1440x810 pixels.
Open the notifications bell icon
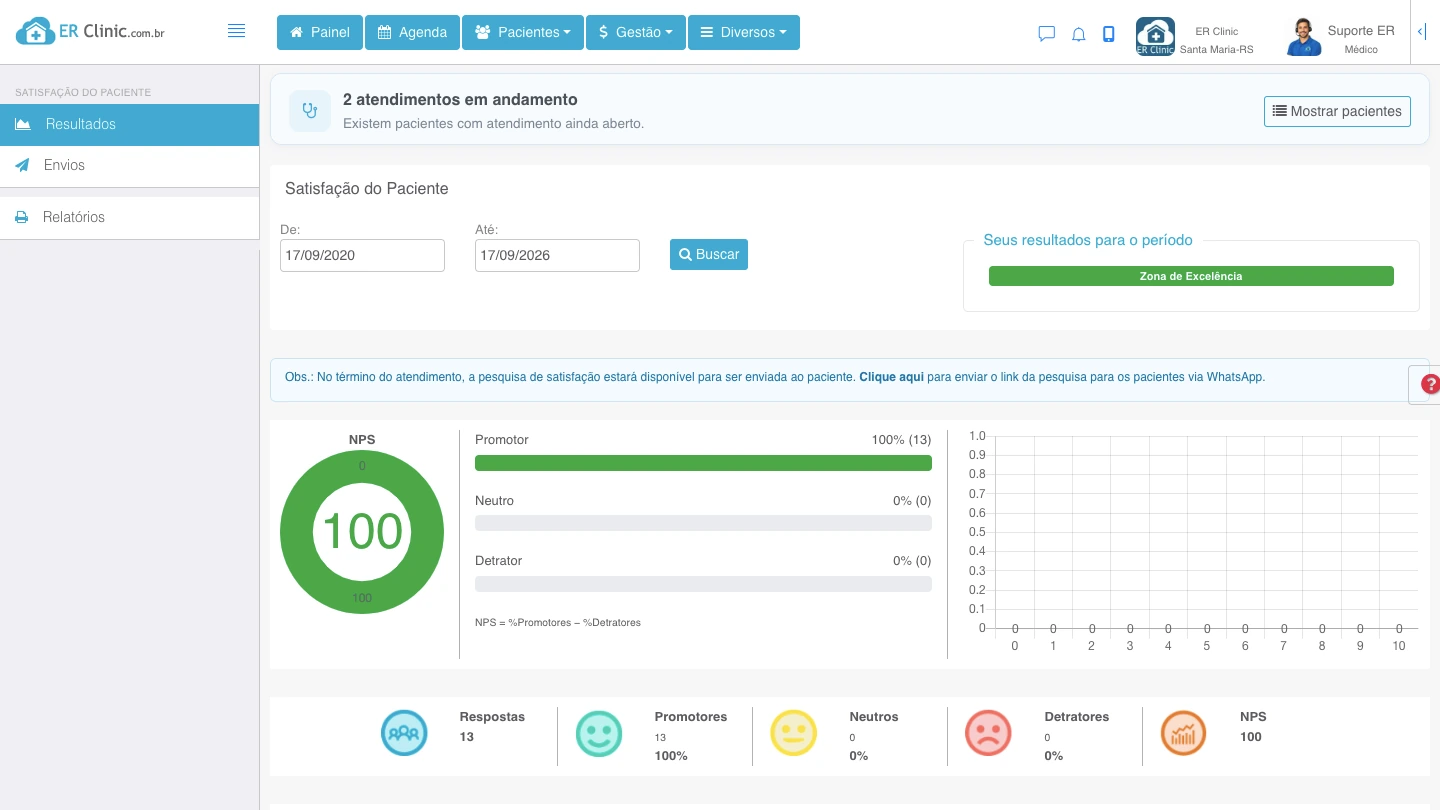point(1078,34)
